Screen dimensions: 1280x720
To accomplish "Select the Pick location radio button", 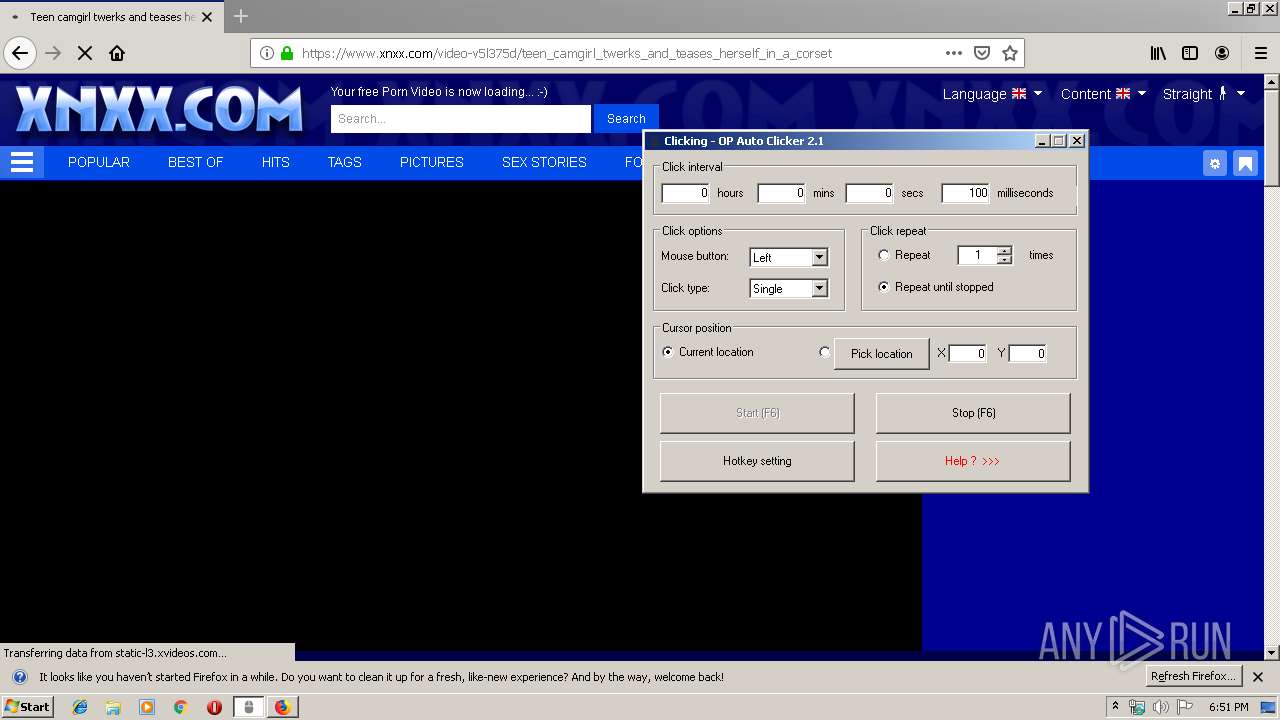I will (824, 352).
